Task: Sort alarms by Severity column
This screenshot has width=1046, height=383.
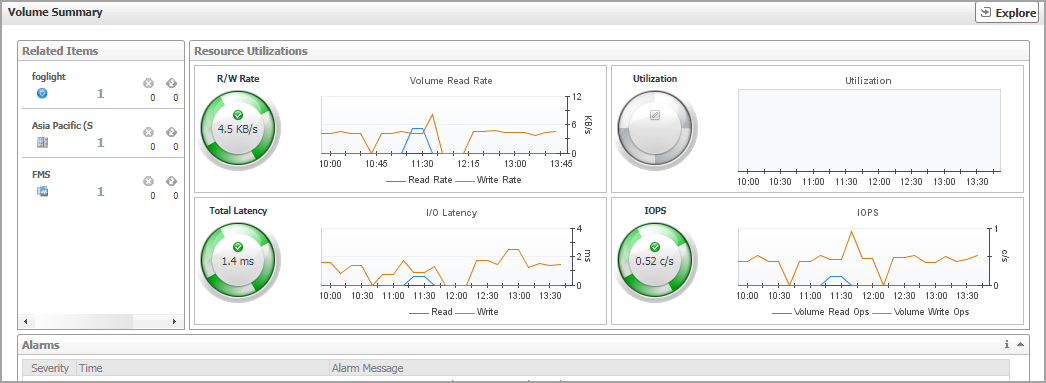Action: [x=50, y=368]
